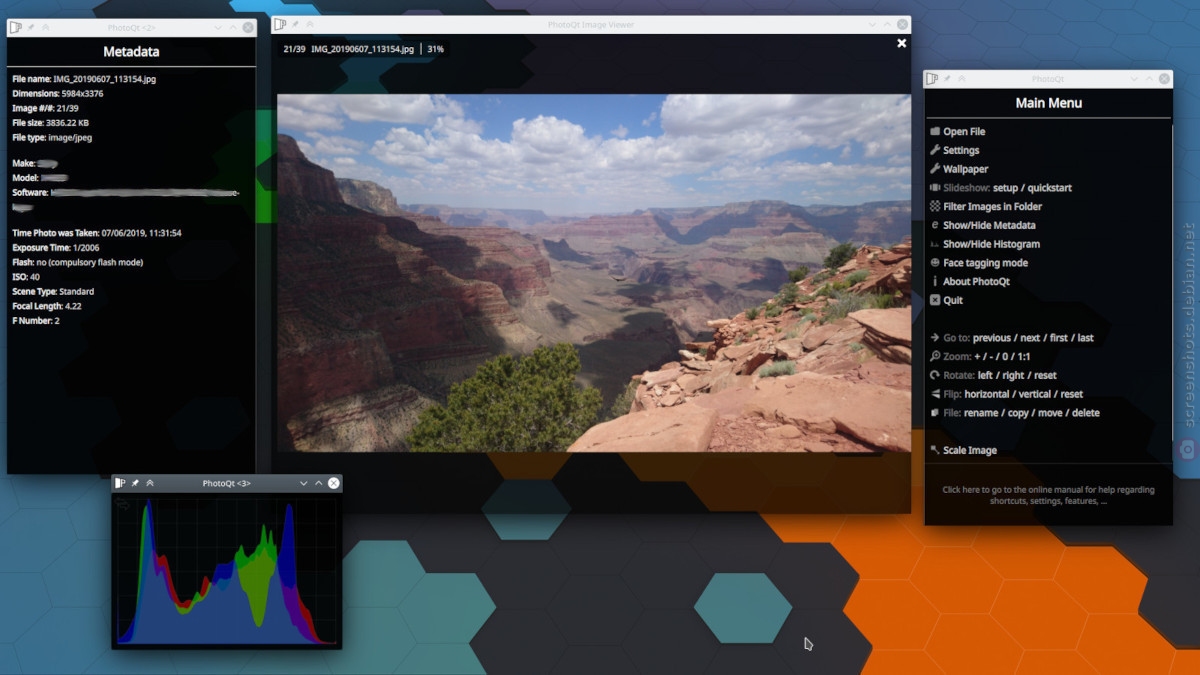Zoom in with the + link
The height and width of the screenshot is (675, 1200).
coord(977,357)
